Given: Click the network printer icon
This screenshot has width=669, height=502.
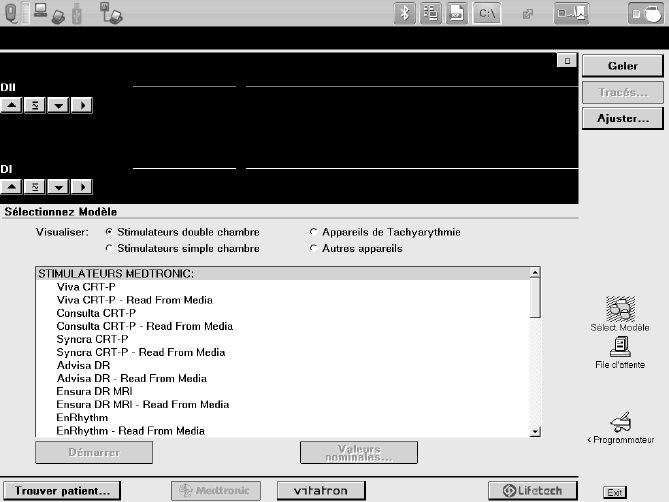Looking at the screenshot, I should 111,13.
